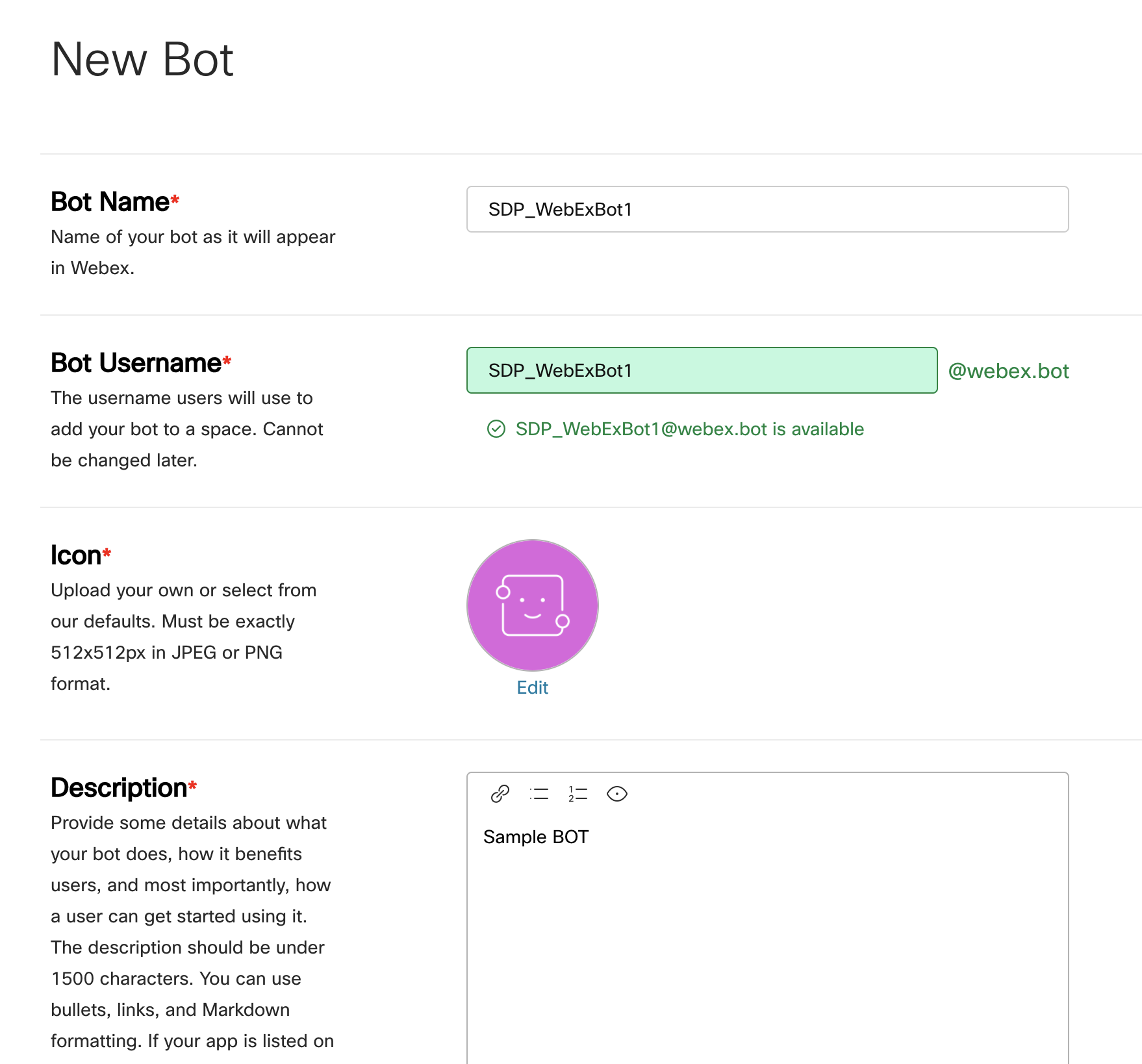Click the @webex.bot domain suffix
The width and height of the screenshot is (1142, 1064).
point(1008,371)
